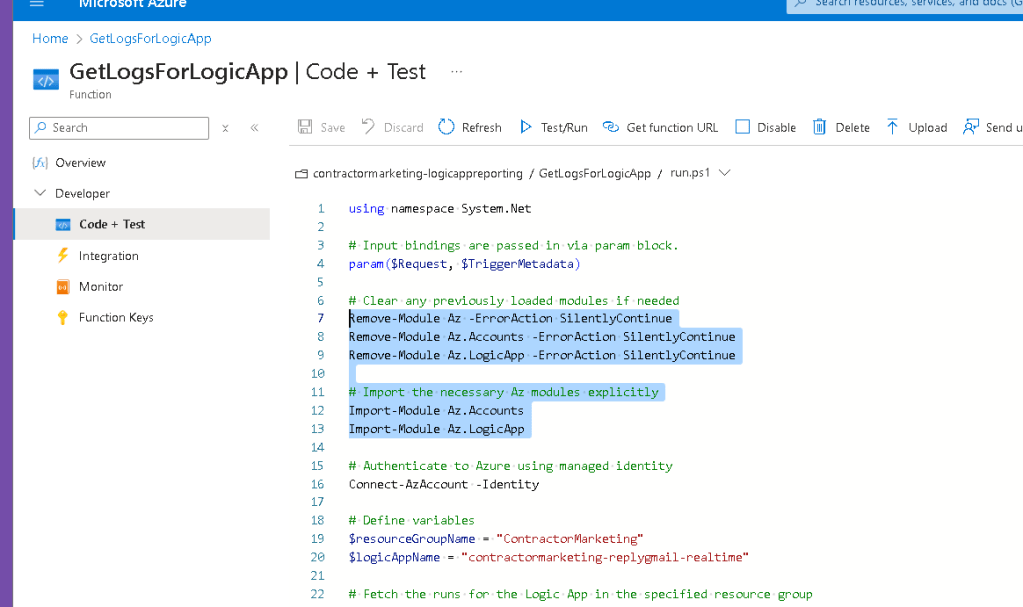Click the Integration lightning bolt icon
This screenshot has width=1023, height=607.
pyautogui.click(x=63, y=255)
